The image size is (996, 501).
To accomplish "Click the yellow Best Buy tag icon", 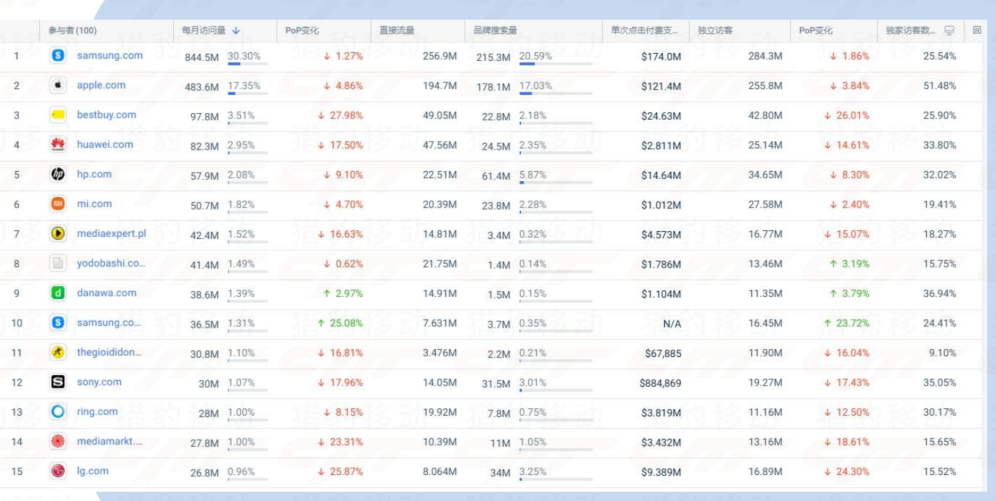I will (58, 115).
